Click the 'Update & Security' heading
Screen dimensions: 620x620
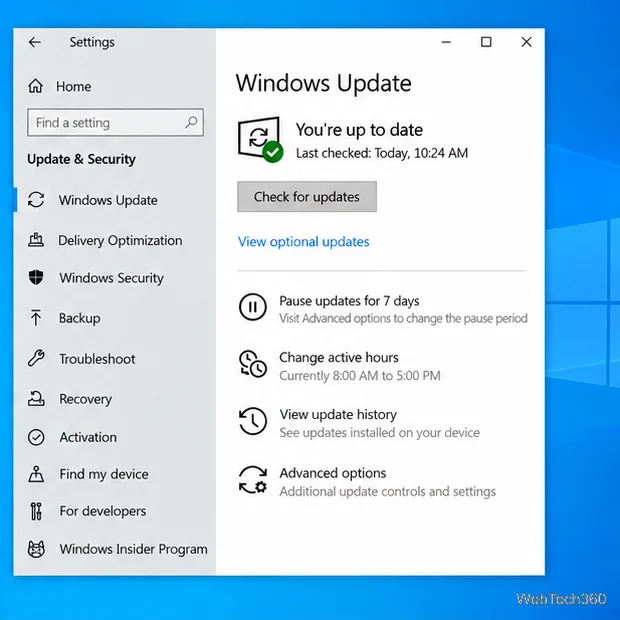pos(81,159)
